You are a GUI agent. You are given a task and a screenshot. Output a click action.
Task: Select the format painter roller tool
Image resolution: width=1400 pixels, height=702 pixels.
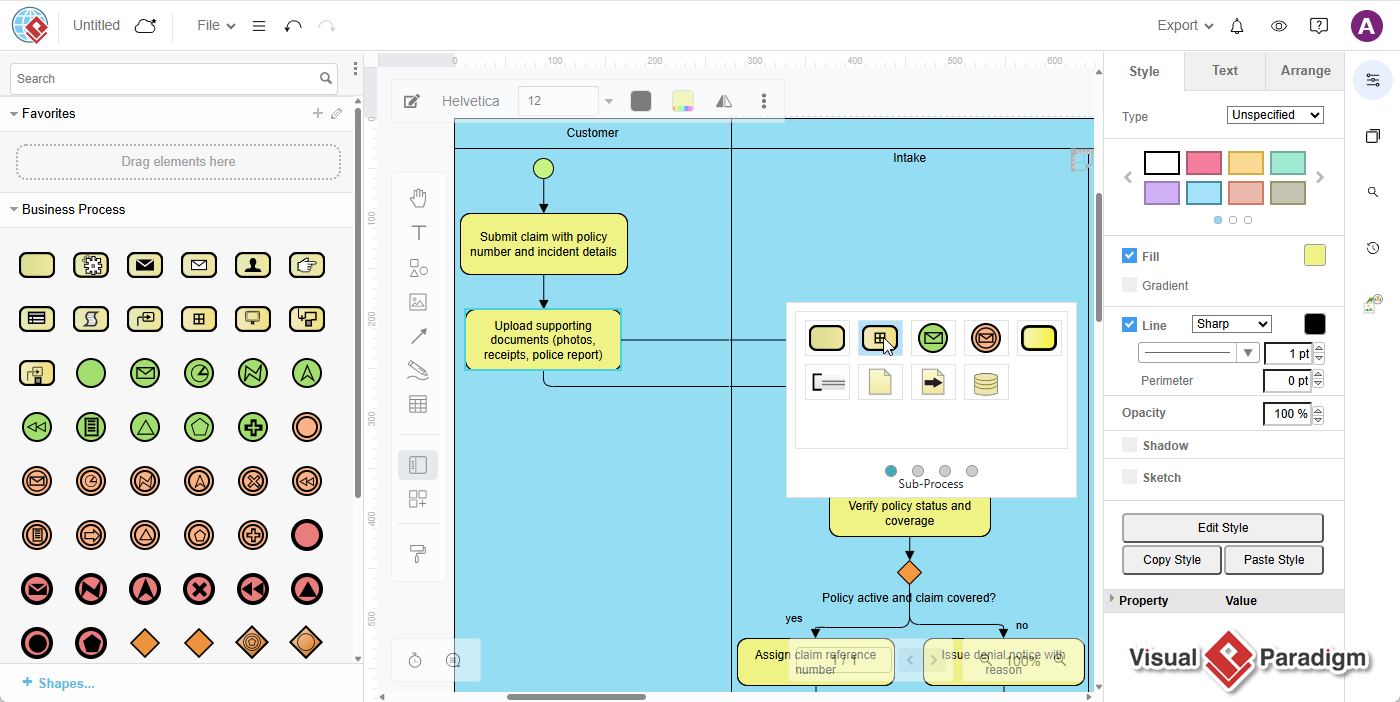click(418, 554)
